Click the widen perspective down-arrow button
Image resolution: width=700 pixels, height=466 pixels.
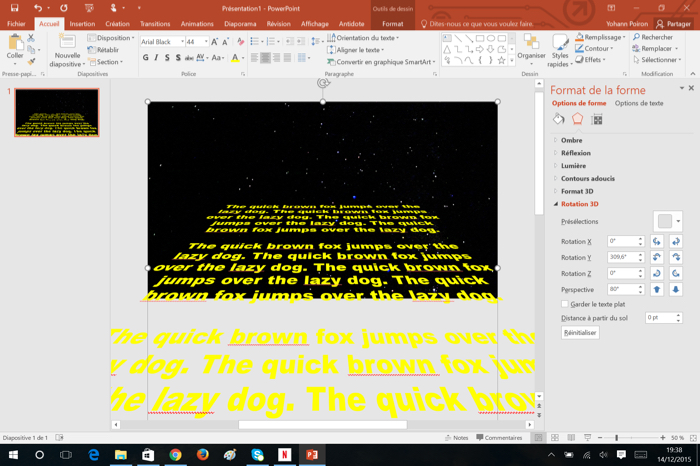click(x=676, y=290)
